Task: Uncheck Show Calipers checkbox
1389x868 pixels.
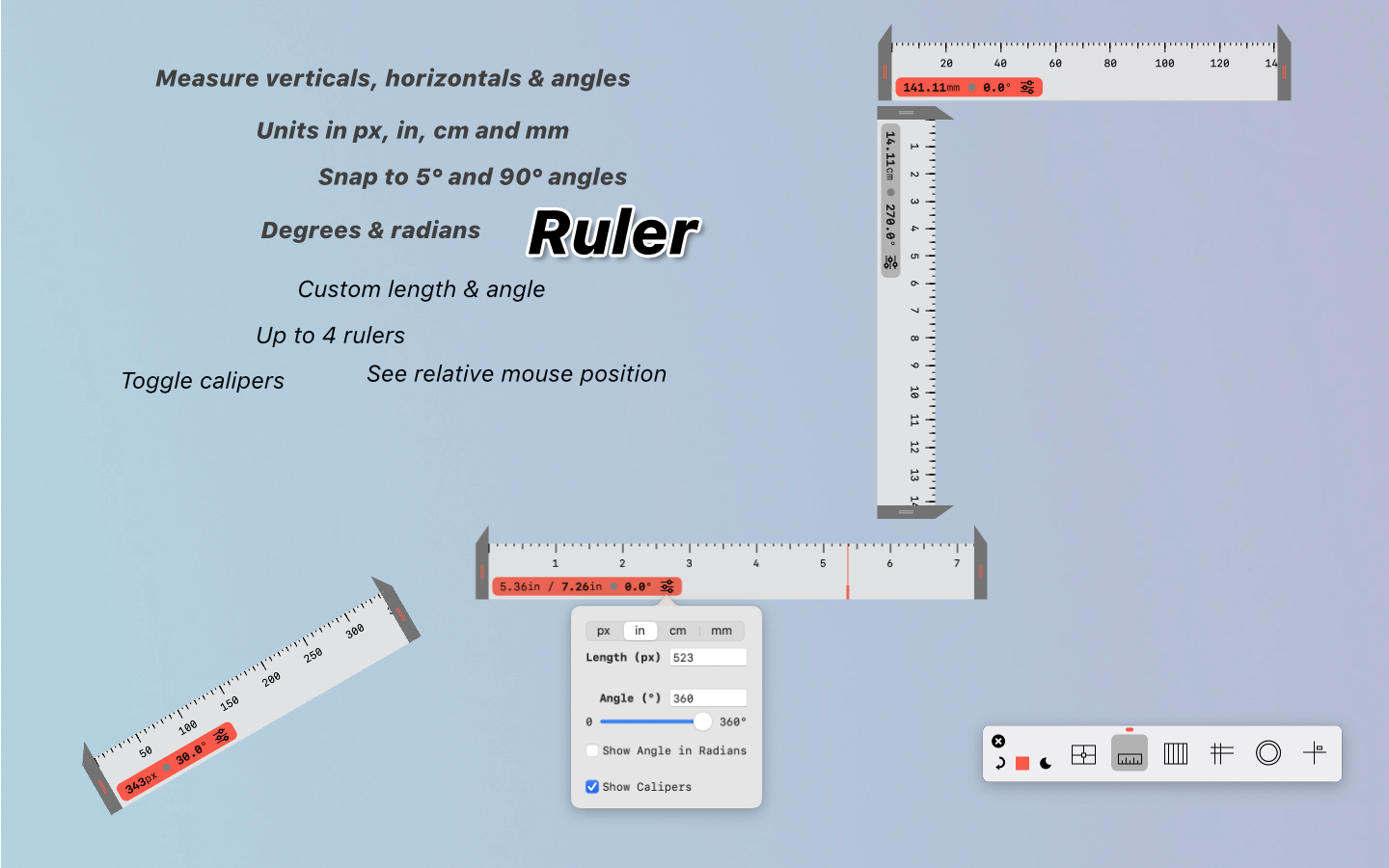Action: (592, 787)
